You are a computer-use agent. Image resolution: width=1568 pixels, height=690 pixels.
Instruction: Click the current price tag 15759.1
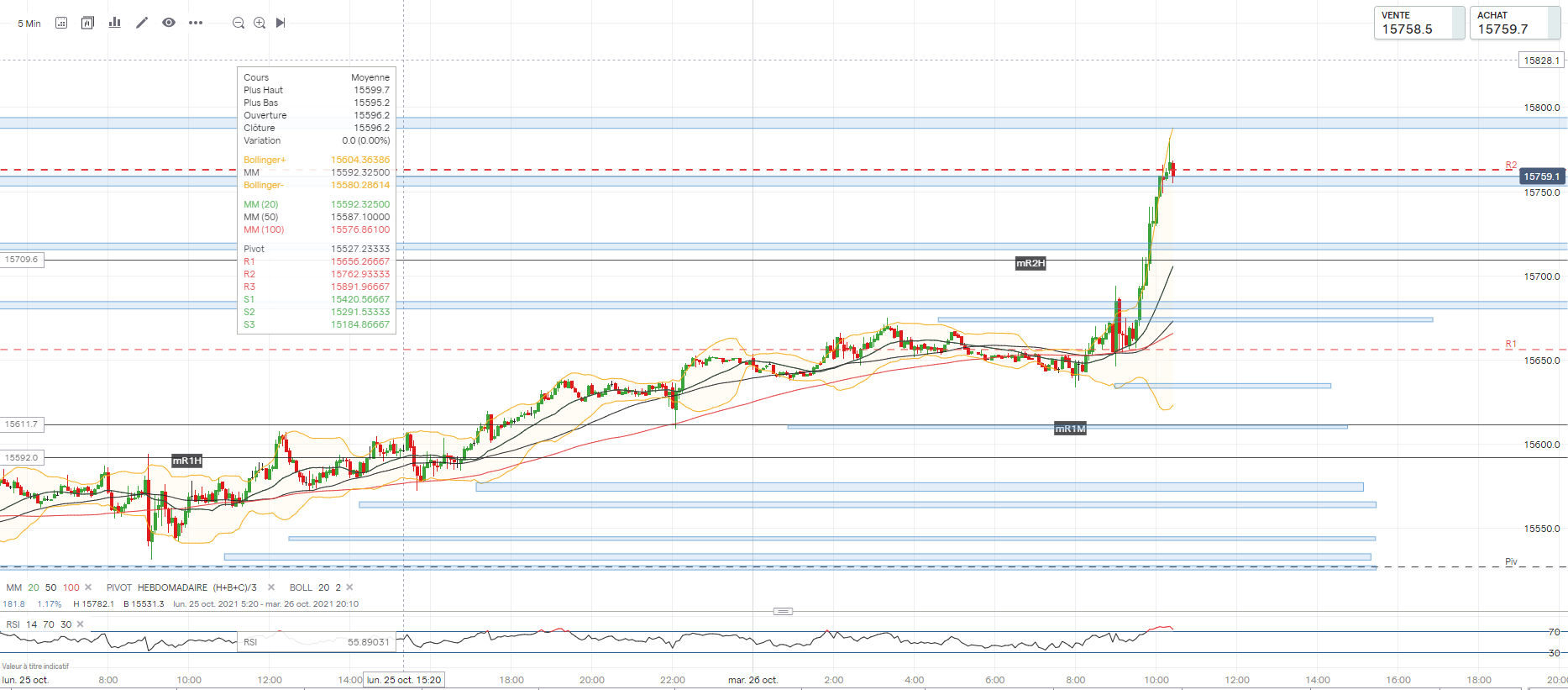click(x=1542, y=176)
